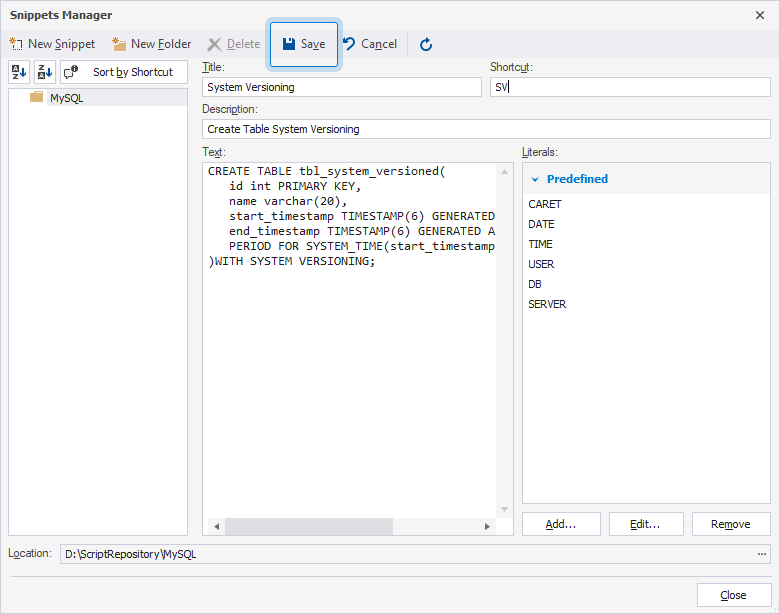Image resolution: width=780 pixels, height=614 pixels.
Task: Click the horizontal scrollbar right arrow
Action: coord(487,526)
